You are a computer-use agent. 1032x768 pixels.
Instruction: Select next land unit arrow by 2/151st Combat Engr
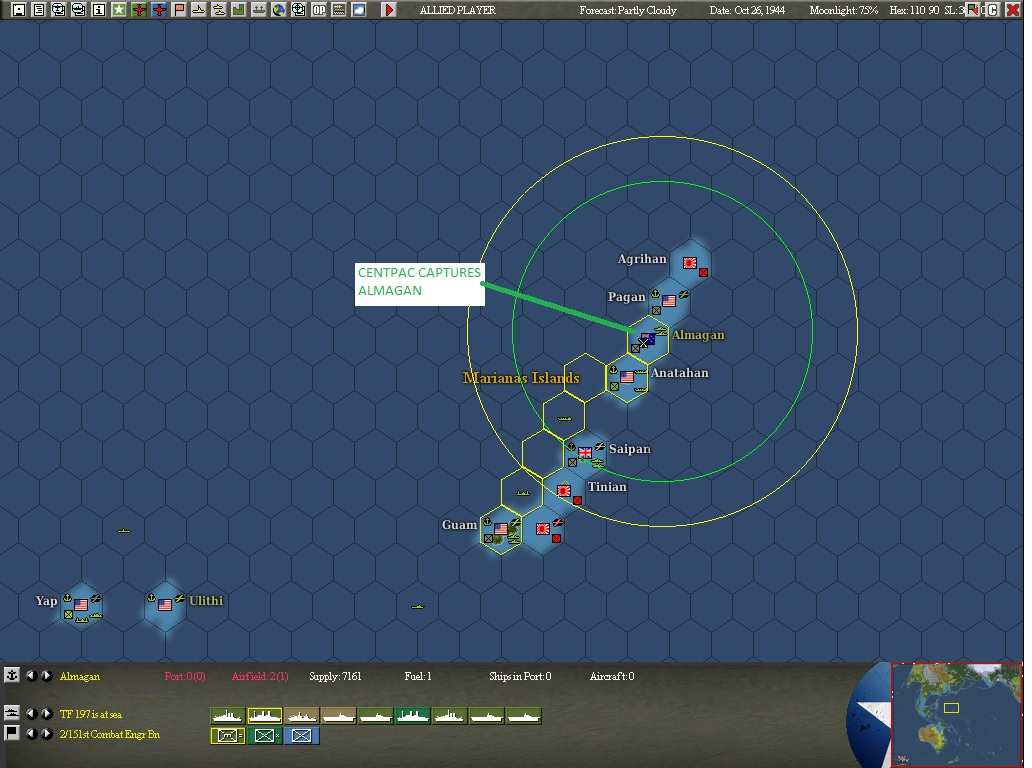[47, 733]
